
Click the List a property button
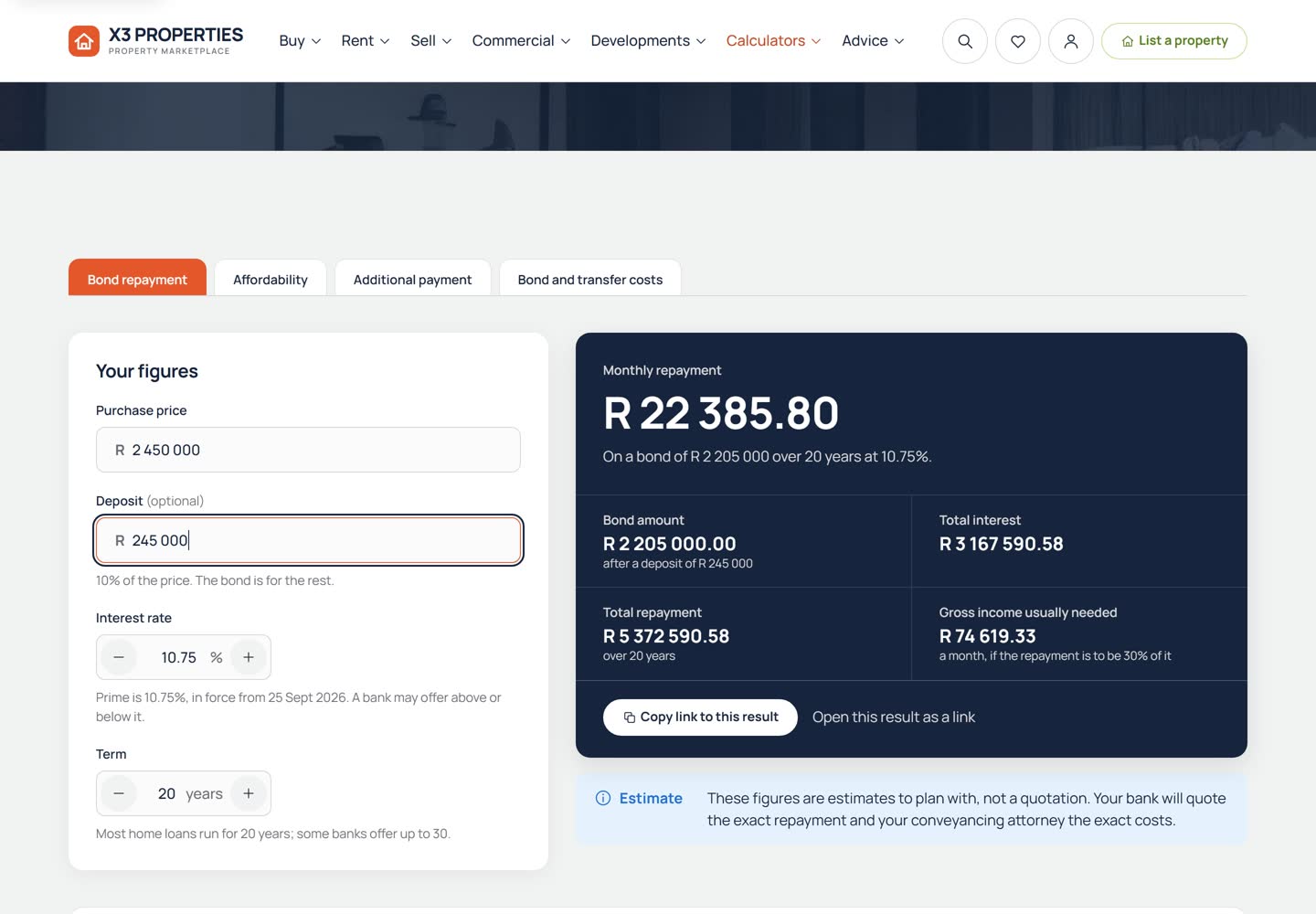(1174, 41)
